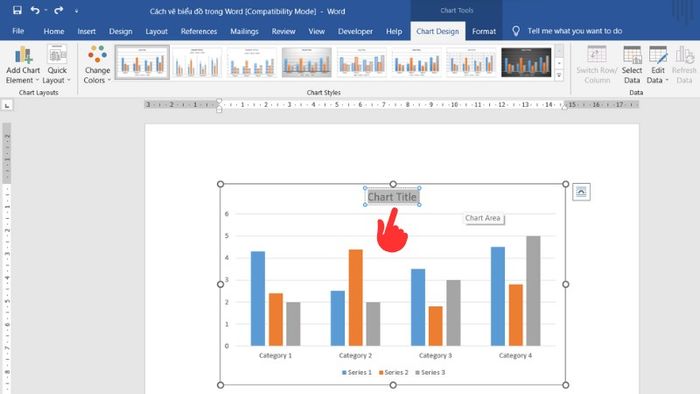Open the Quick Layout dropdown

[57, 65]
